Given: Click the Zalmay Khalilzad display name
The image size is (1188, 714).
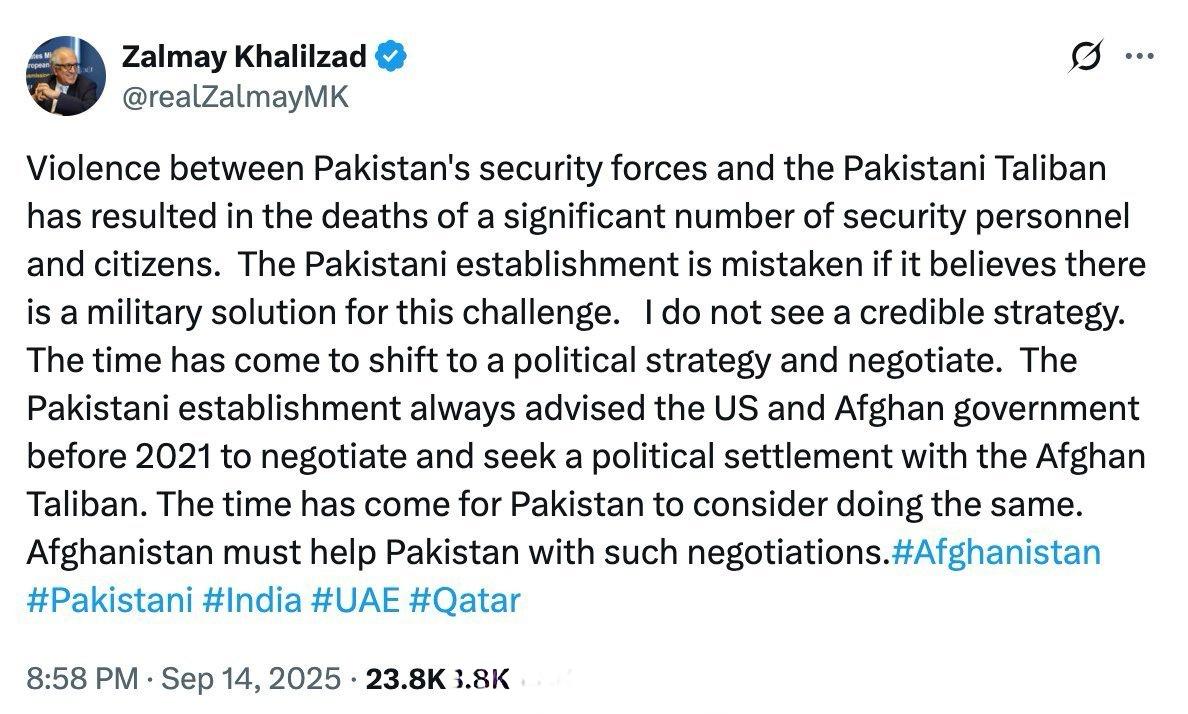Looking at the screenshot, I should pyautogui.click(x=244, y=57).
